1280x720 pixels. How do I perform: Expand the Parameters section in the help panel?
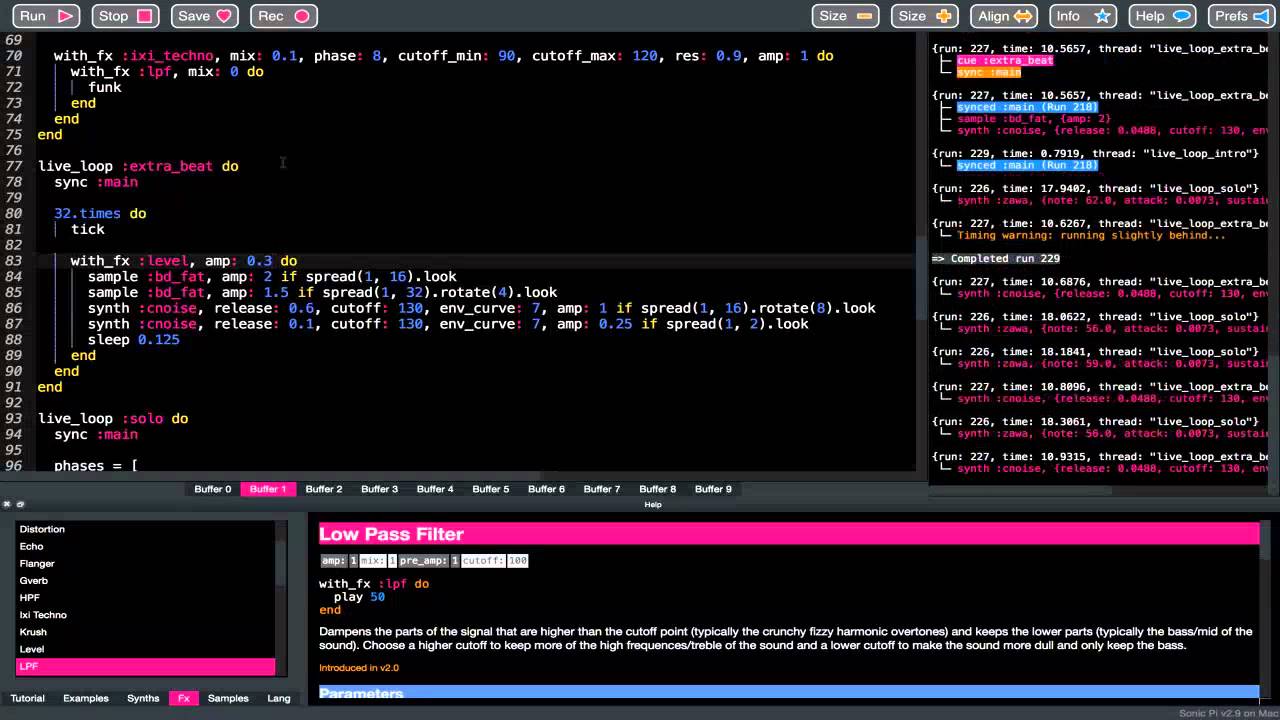click(360, 693)
